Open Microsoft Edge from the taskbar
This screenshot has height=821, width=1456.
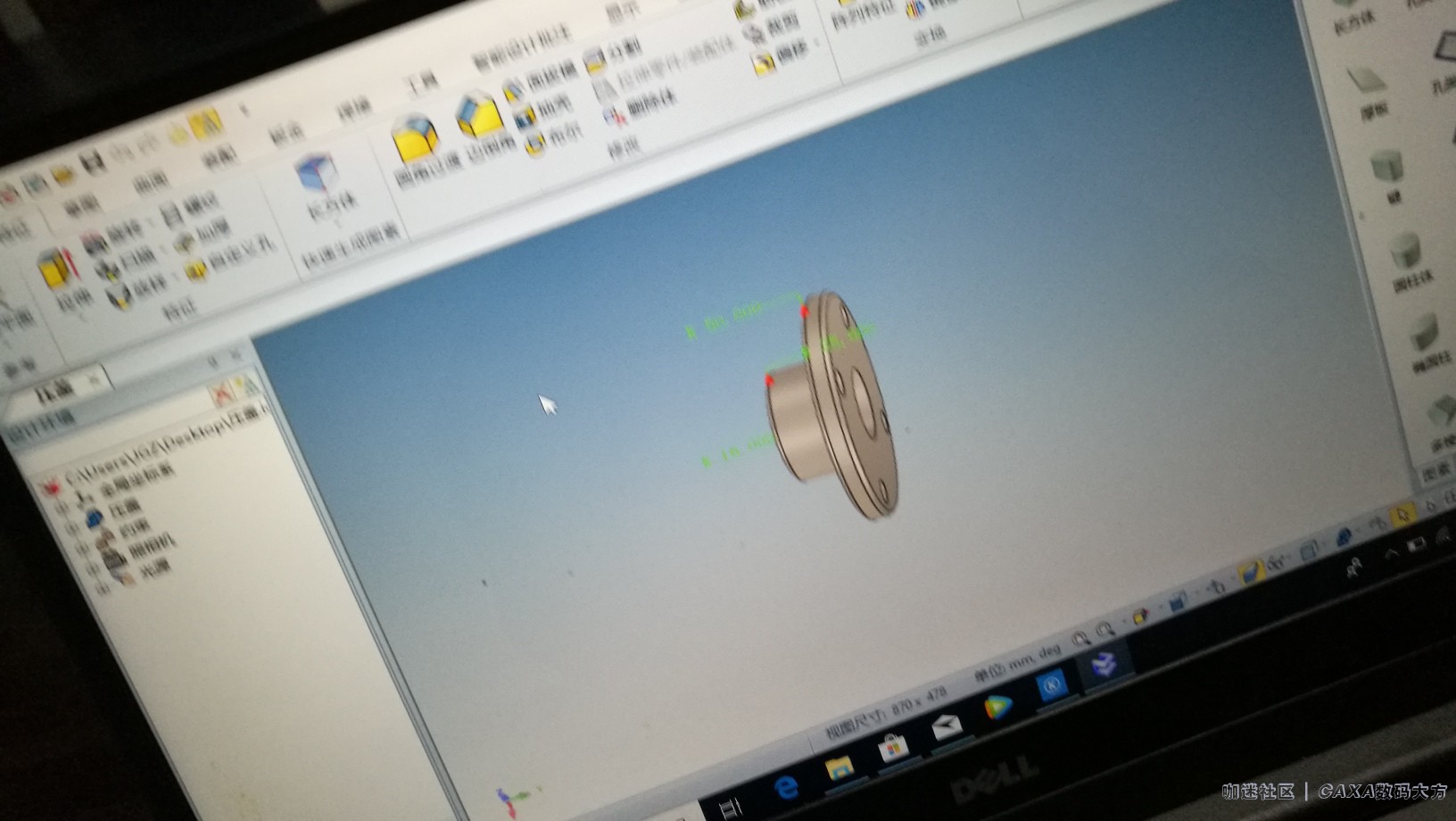pyautogui.click(x=785, y=788)
